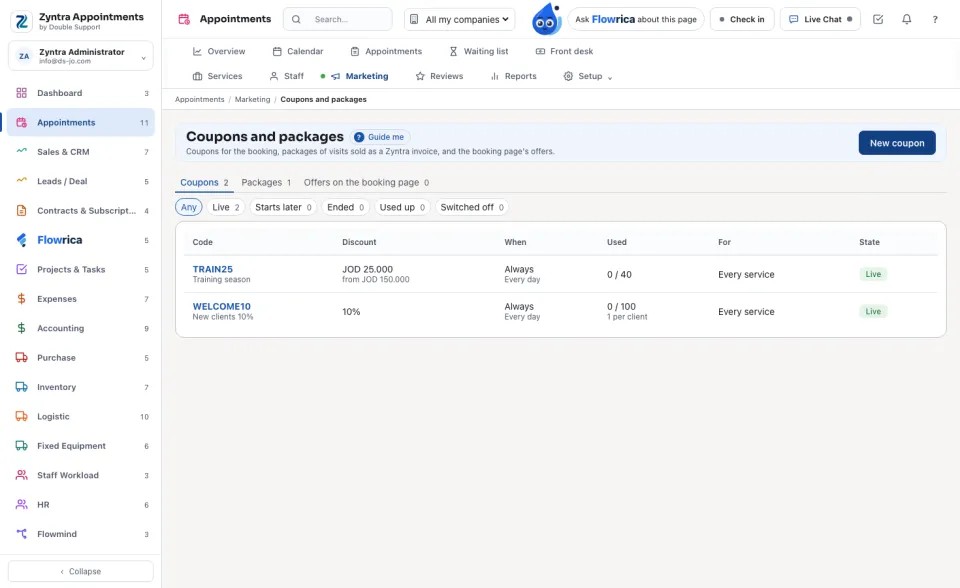The width and height of the screenshot is (960, 588).
Task: Switch to Offers on the booking page tab
Action: tap(366, 183)
